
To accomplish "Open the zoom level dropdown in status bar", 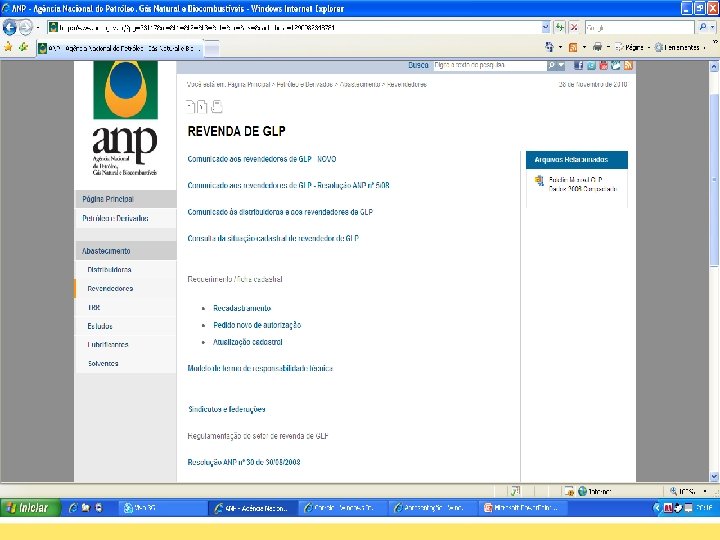I will point(705,491).
